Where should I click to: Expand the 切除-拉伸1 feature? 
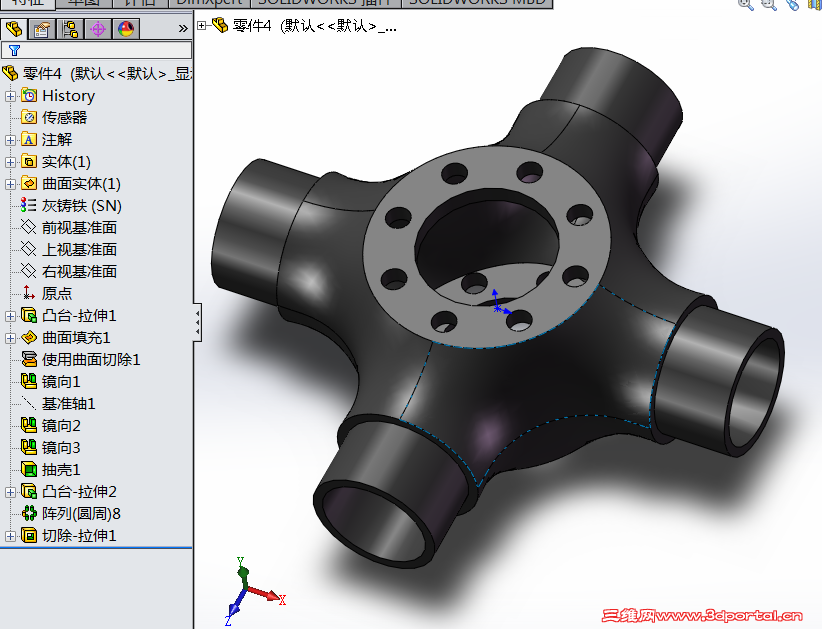coord(10,536)
